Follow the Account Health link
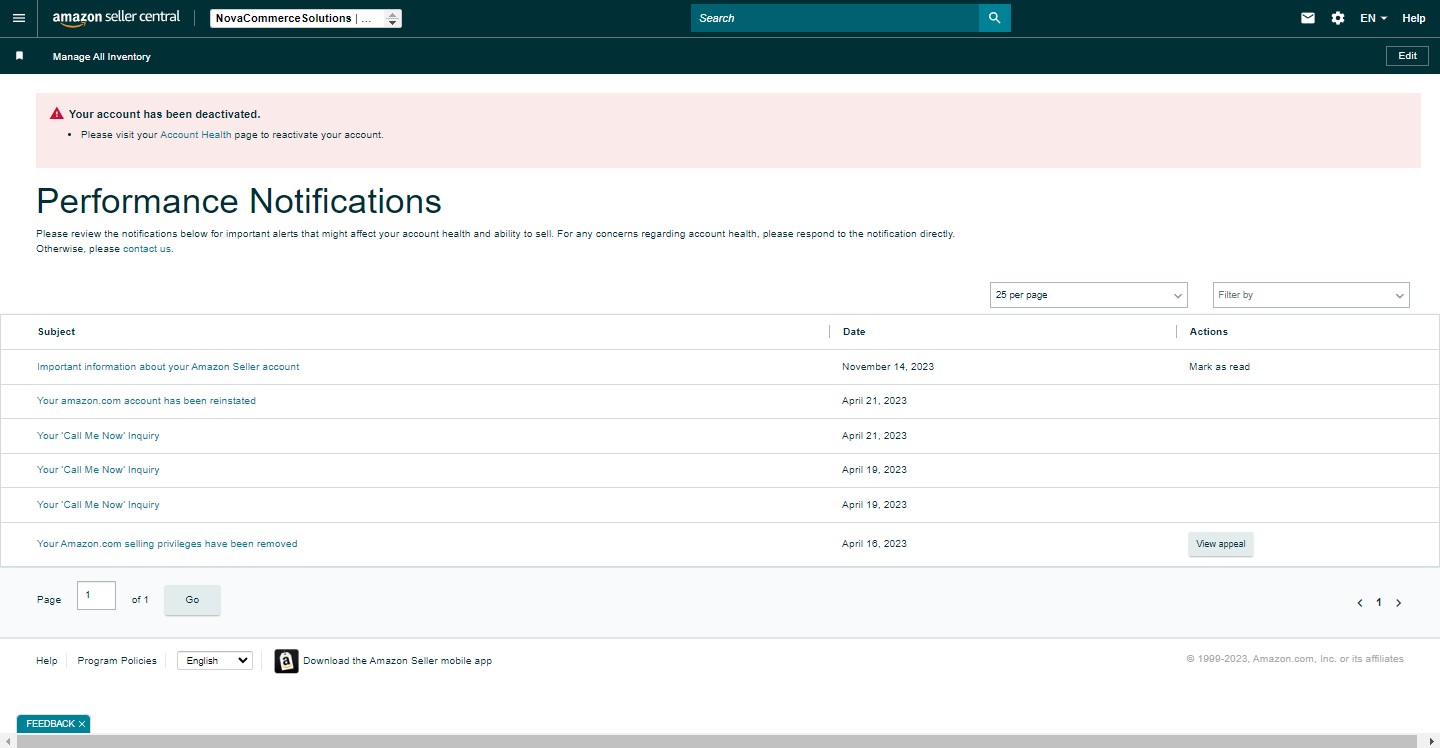 [x=196, y=135]
